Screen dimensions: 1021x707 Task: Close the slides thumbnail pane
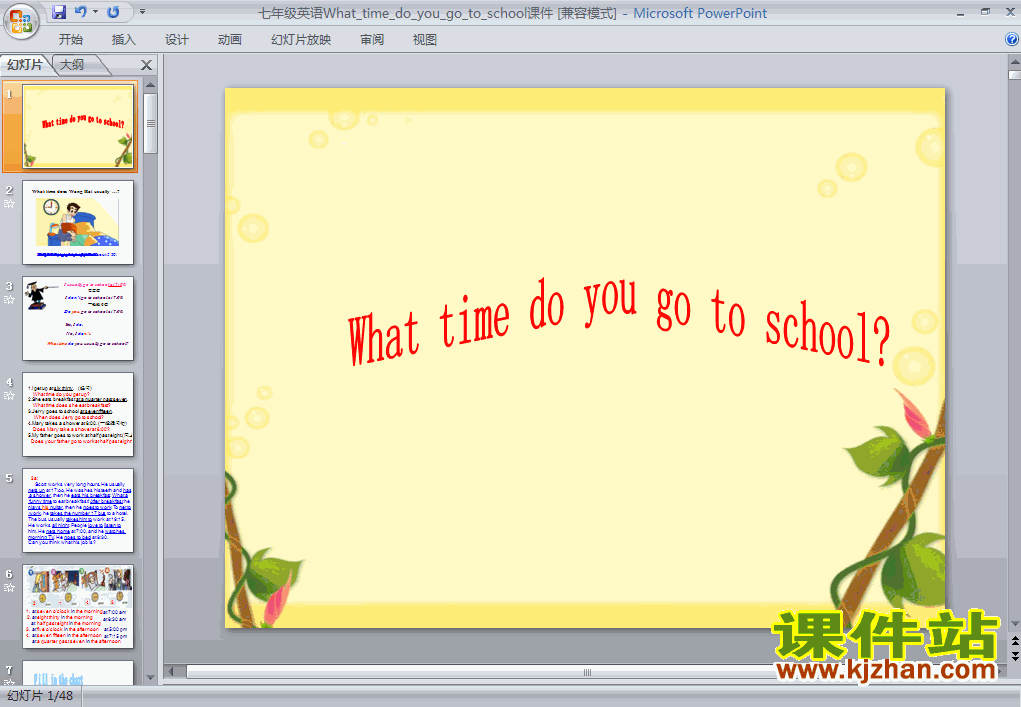[147, 65]
